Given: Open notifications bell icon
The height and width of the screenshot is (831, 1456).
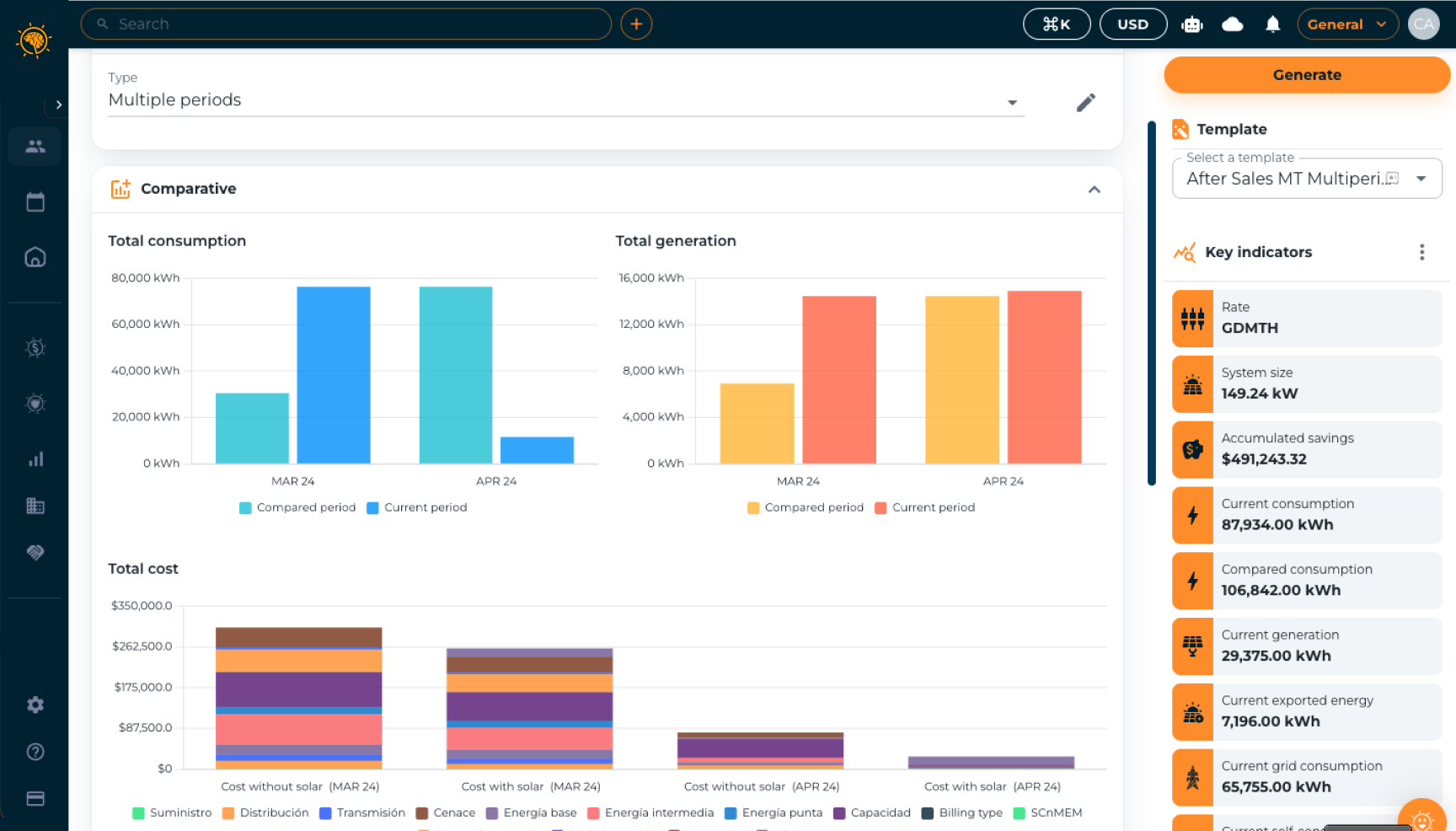Looking at the screenshot, I should click(x=1273, y=24).
